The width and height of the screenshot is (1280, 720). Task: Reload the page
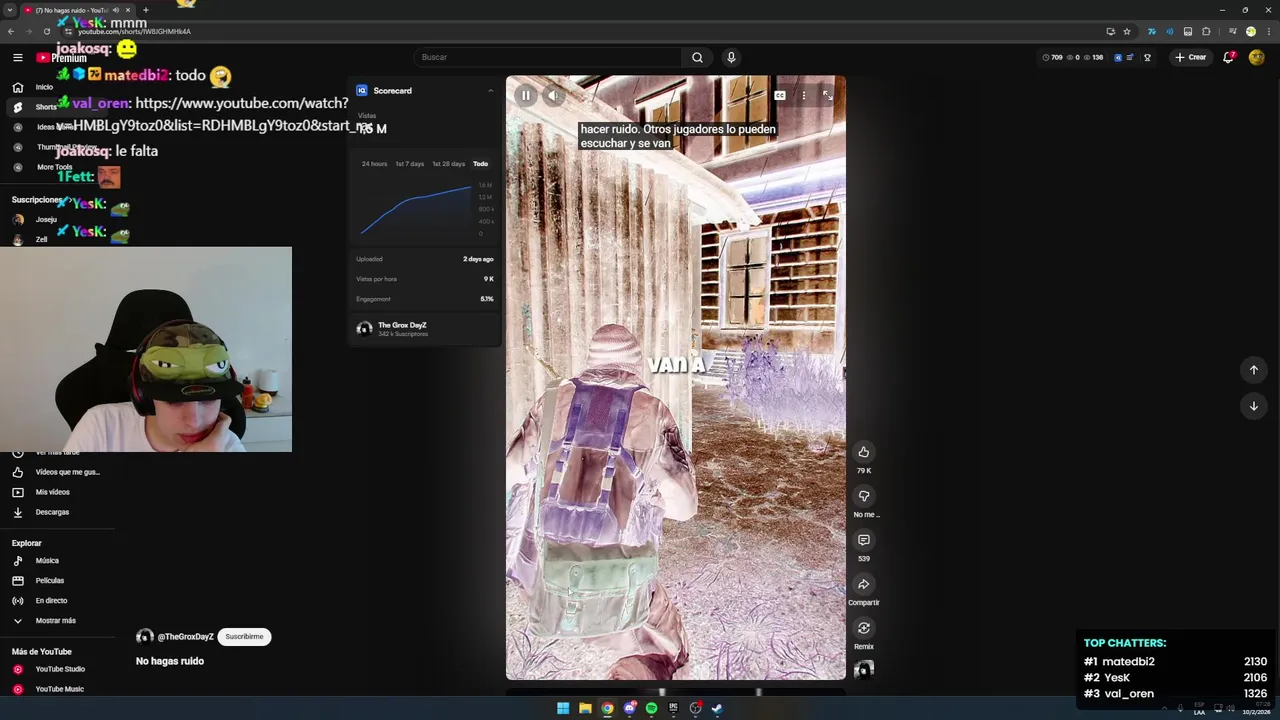tap(46, 31)
